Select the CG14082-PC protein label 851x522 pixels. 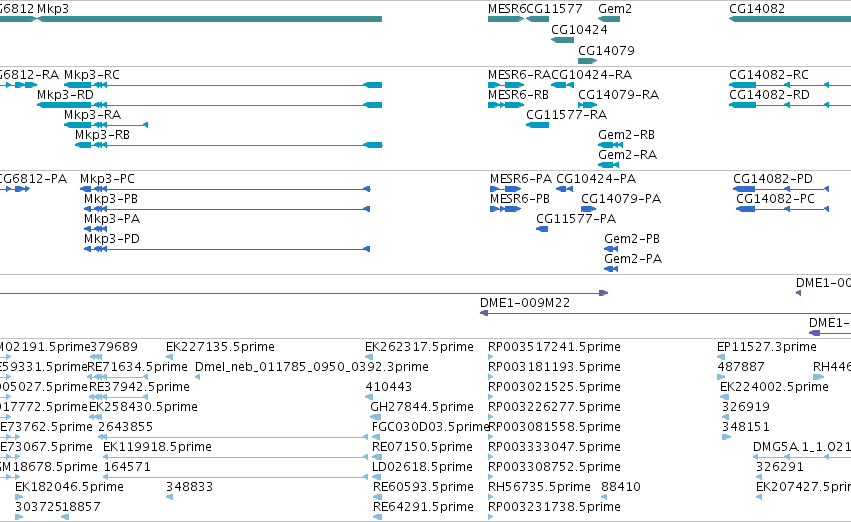pyautogui.click(x=775, y=199)
